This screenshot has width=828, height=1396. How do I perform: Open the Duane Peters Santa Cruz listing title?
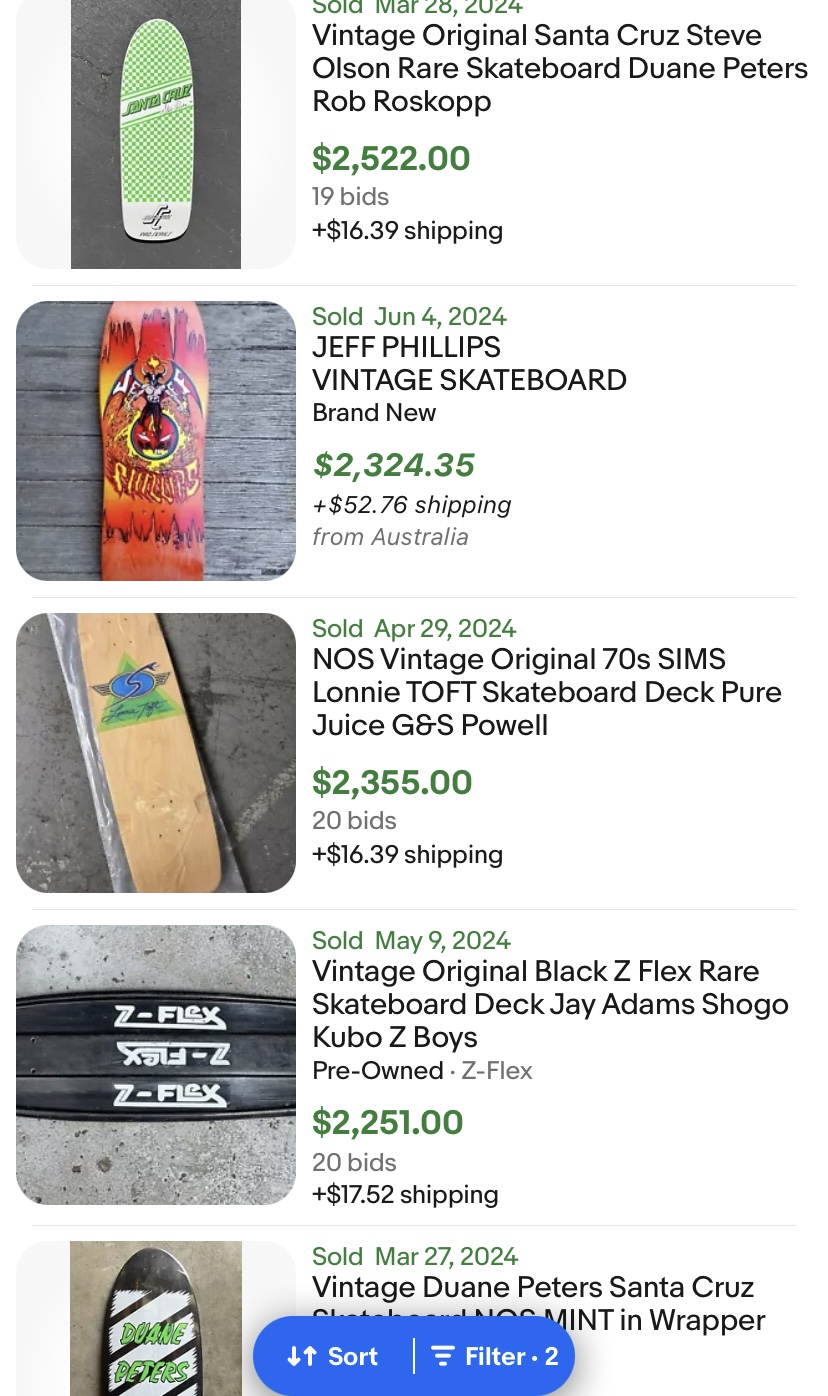(x=533, y=1287)
